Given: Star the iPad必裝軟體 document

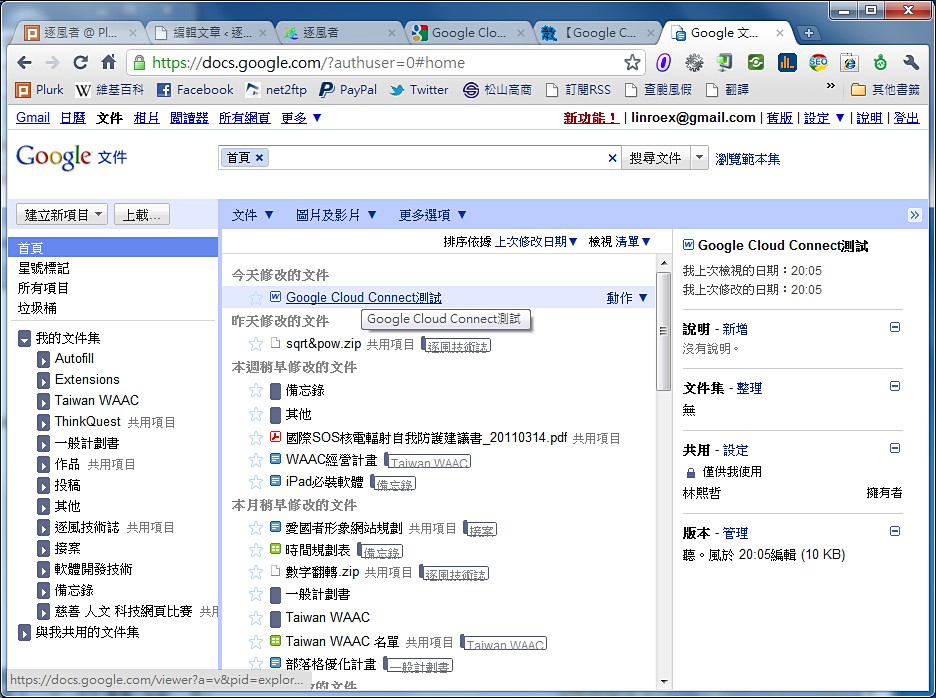Looking at the screenshot, I should [255, 482].
